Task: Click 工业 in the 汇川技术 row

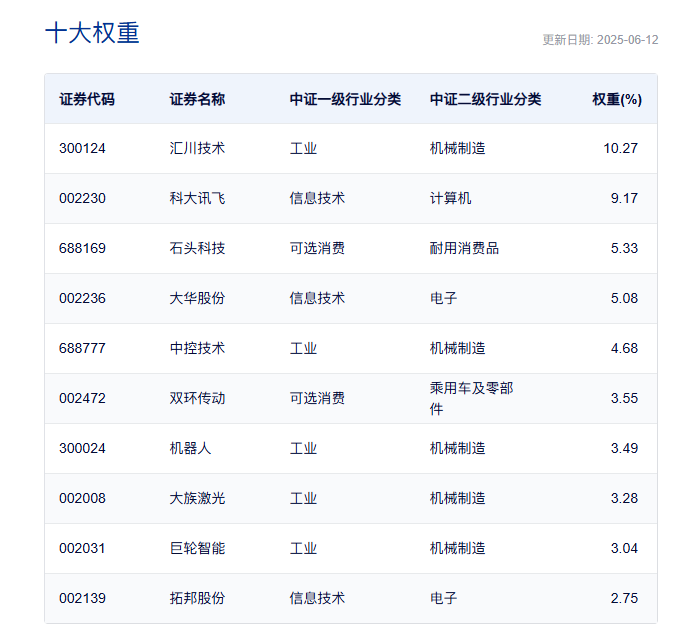Action: coord(303,148)
